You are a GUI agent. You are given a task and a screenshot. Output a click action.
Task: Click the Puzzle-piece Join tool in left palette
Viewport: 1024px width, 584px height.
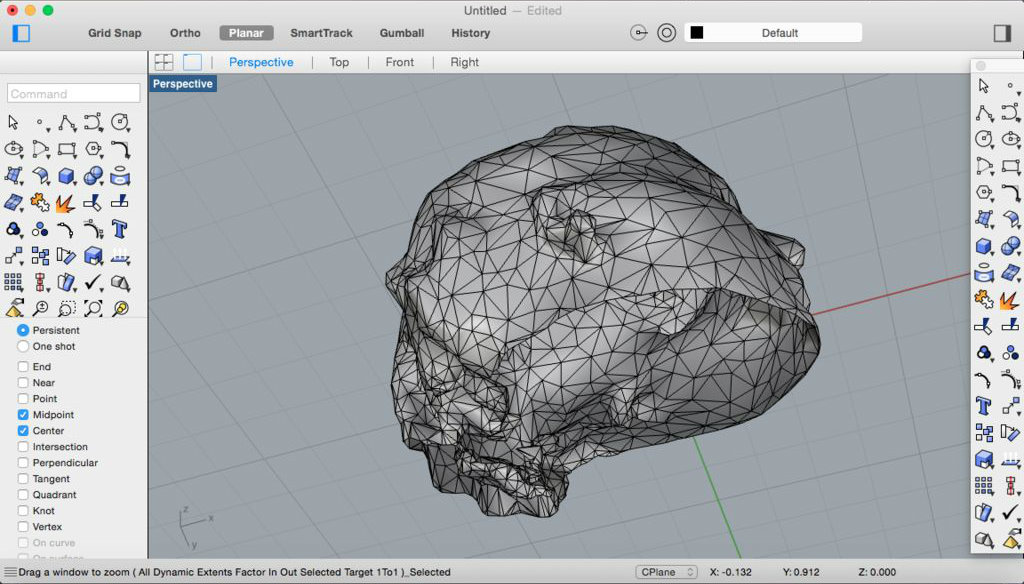click(40, 203)
